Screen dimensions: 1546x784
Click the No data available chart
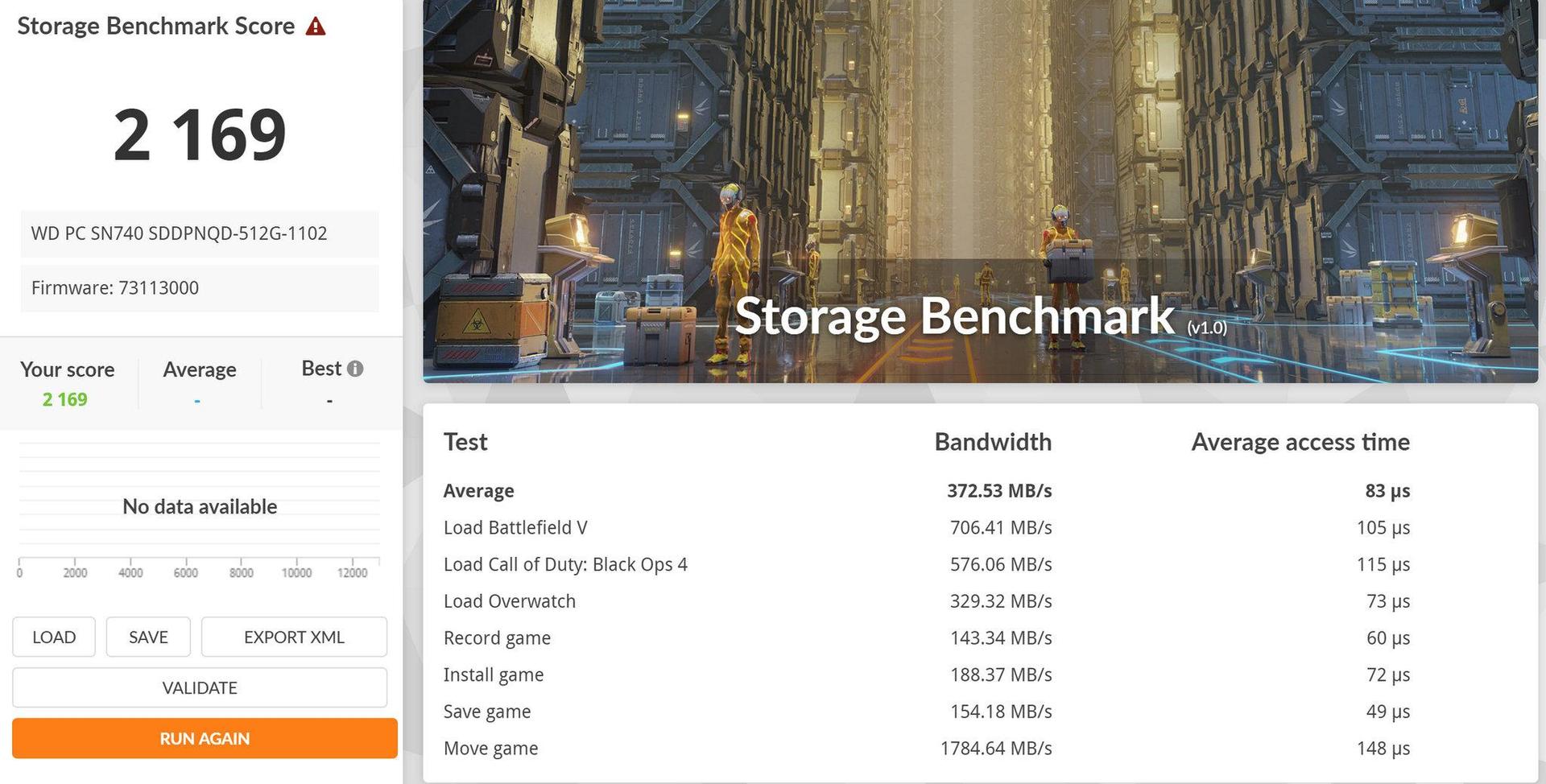click(x=200, y=506)
